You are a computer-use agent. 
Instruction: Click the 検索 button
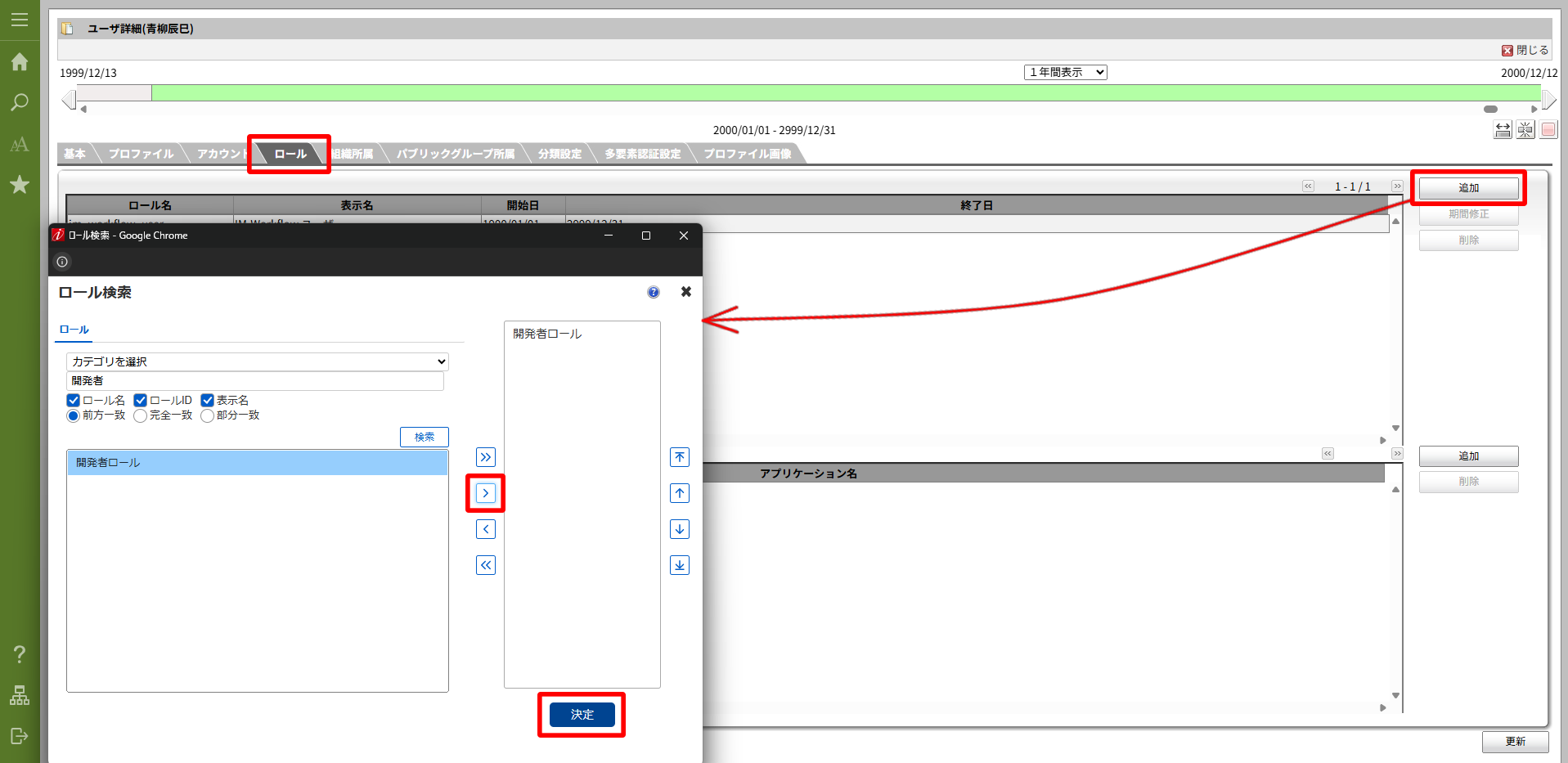pyautogui.click(x=425, y=437)
